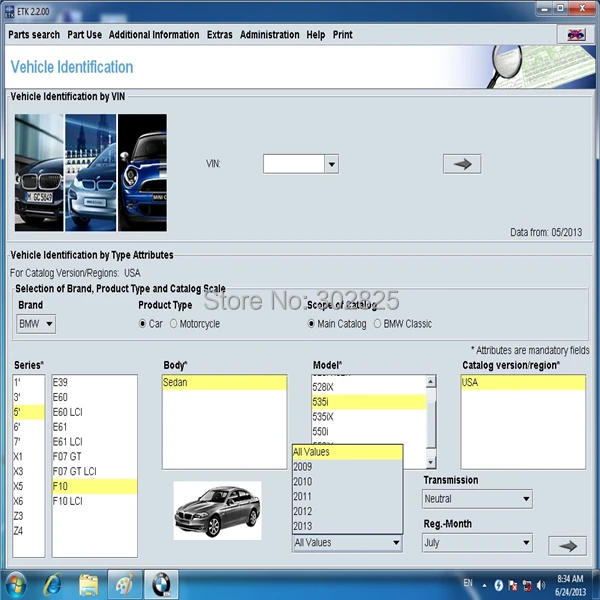The height and width of the screenshot is (600, 600).
Task: Select Sedan body type
Action: point(224,383)
